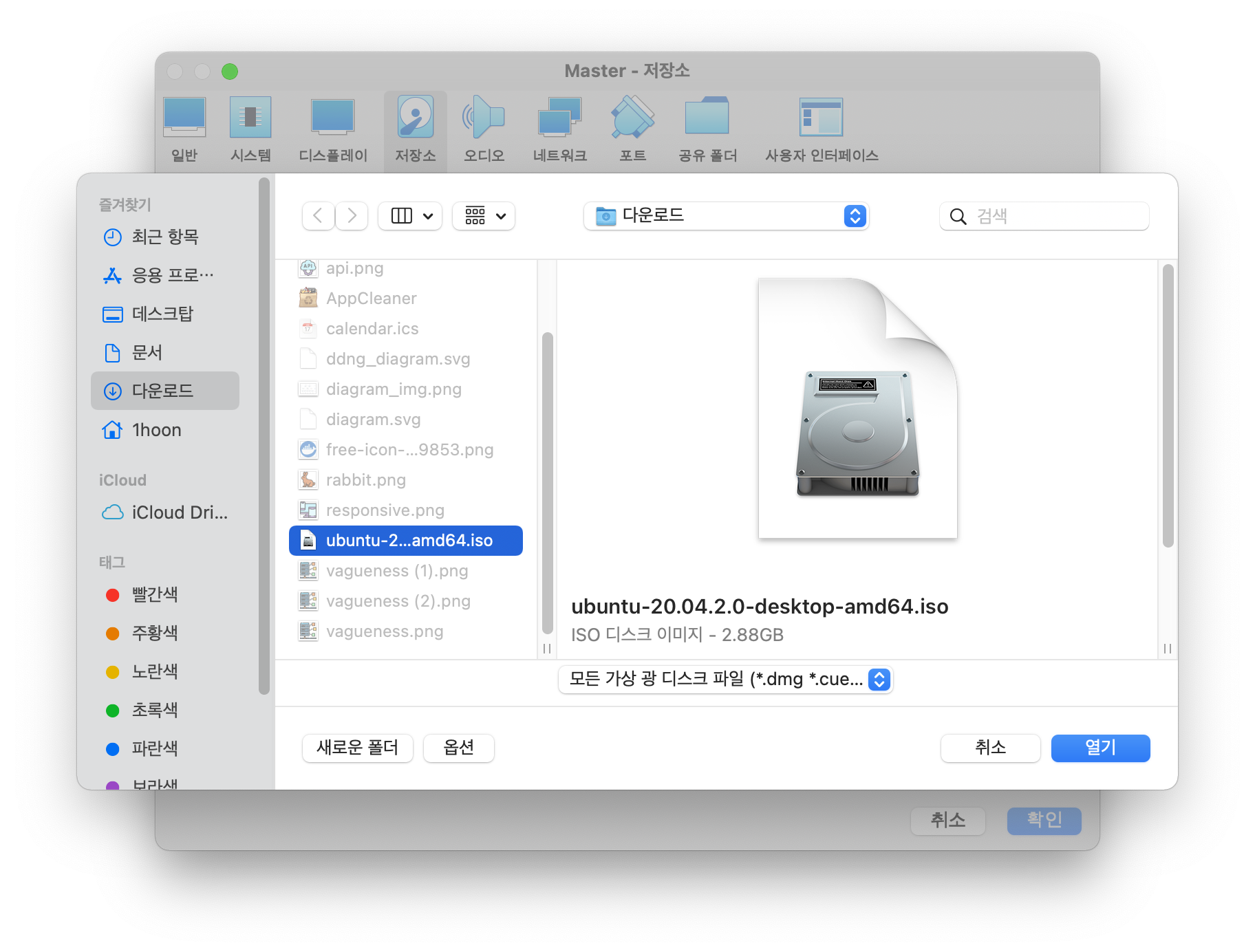1255x952 pixels.
Task: Go forward with the right arrow button
Action: click(x=352, y=216)
